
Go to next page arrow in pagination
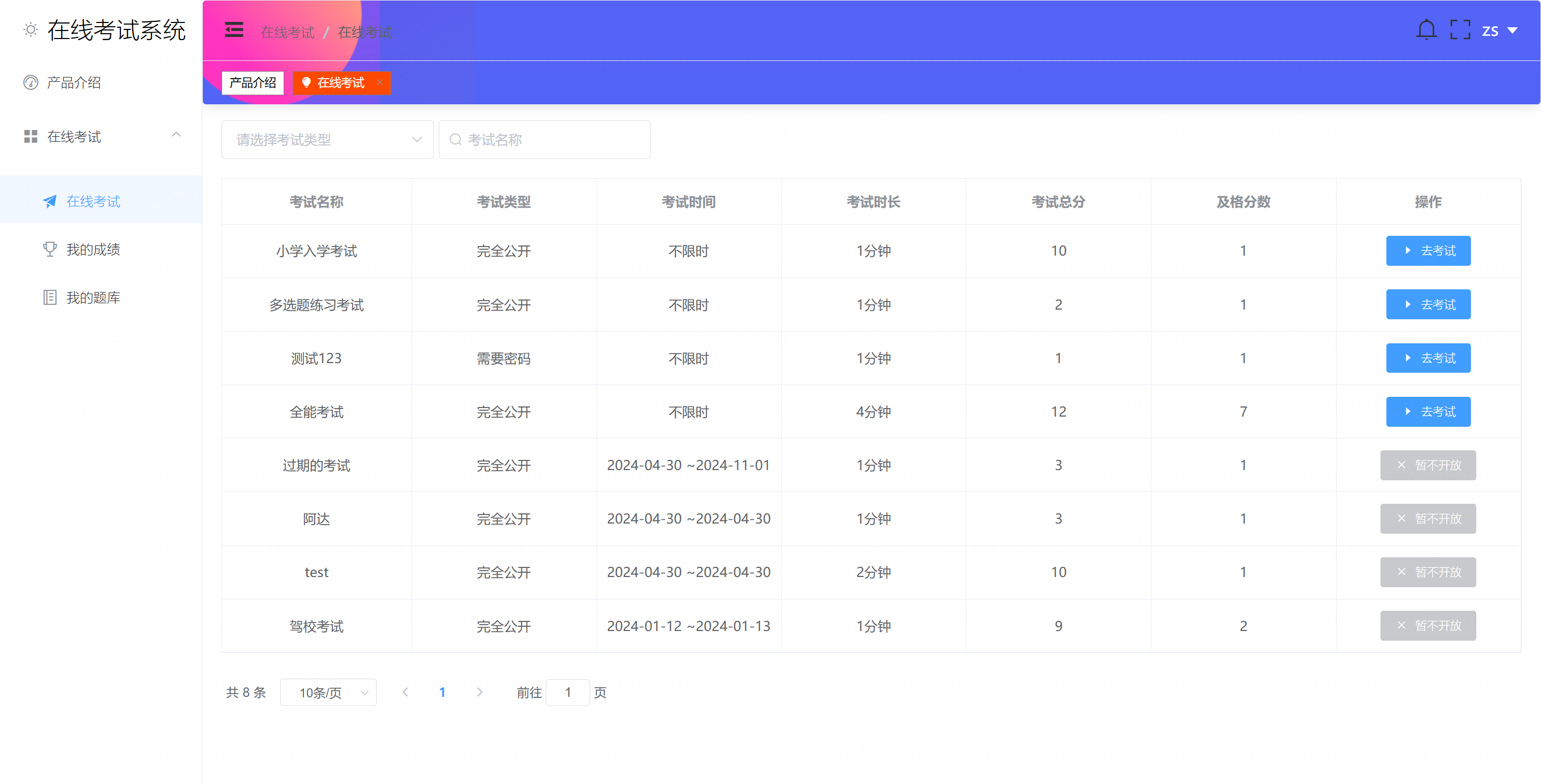click(x=479, y=693)
